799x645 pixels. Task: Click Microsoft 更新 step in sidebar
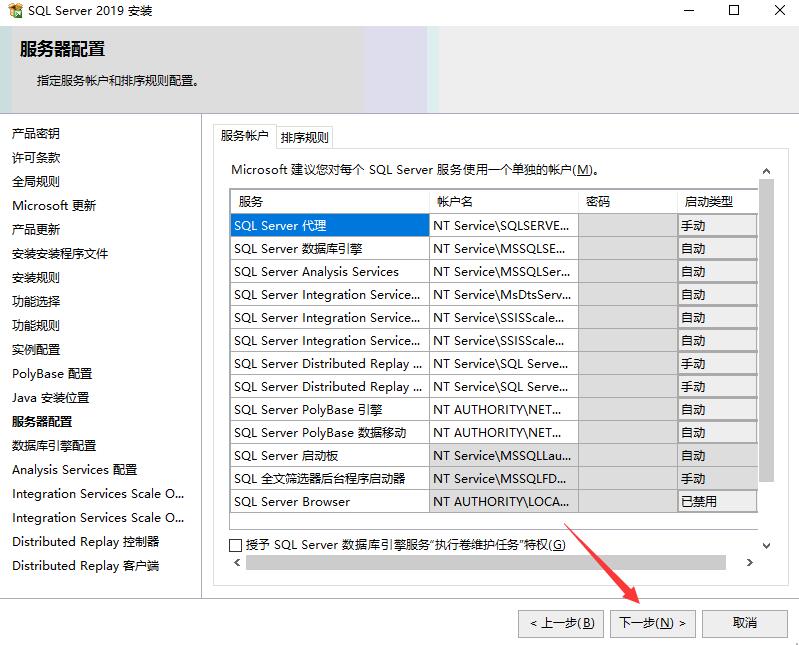[54, 205]
